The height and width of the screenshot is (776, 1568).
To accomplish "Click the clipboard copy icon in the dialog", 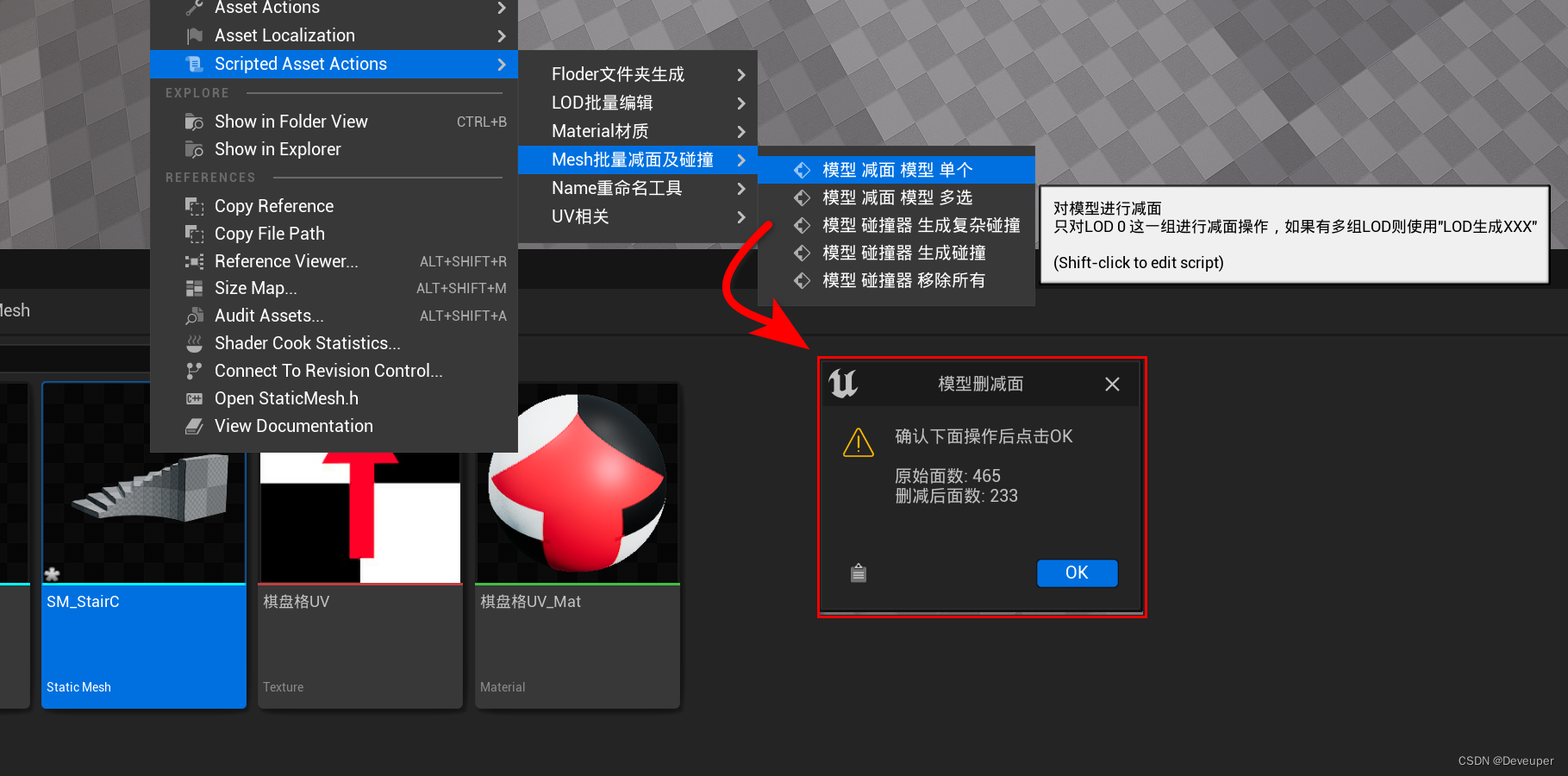I will pos(859,573).
